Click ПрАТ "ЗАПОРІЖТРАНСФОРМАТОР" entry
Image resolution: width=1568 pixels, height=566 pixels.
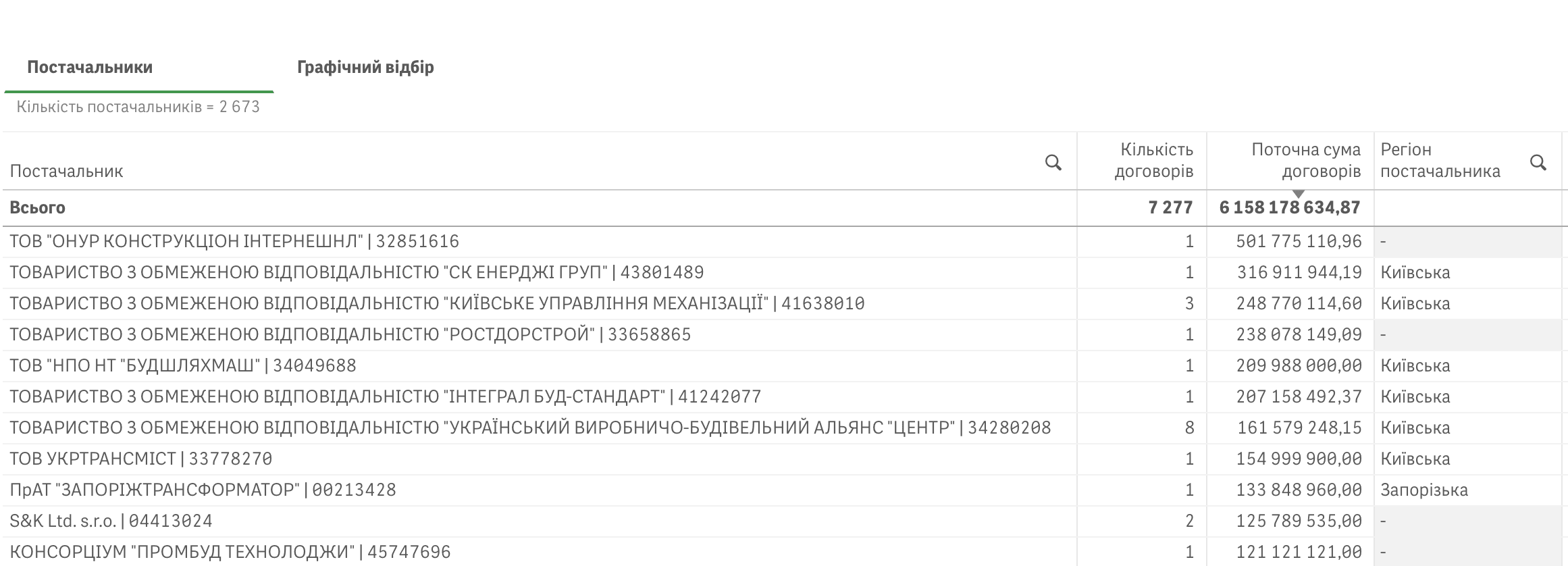pyautogui.click(x=203, y=490)
